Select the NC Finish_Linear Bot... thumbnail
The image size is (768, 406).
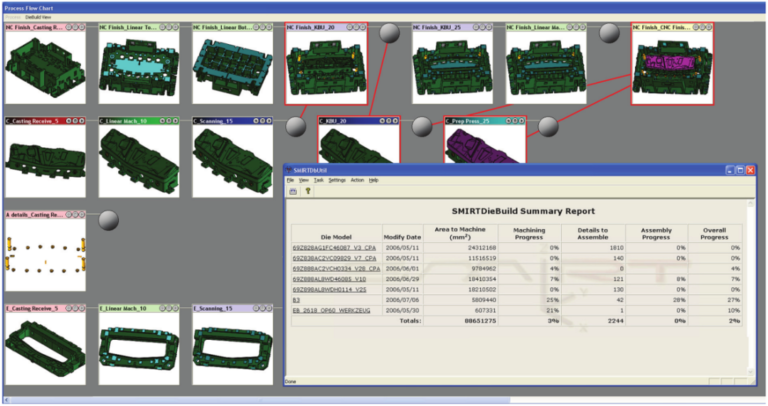(x=233, y=68)
